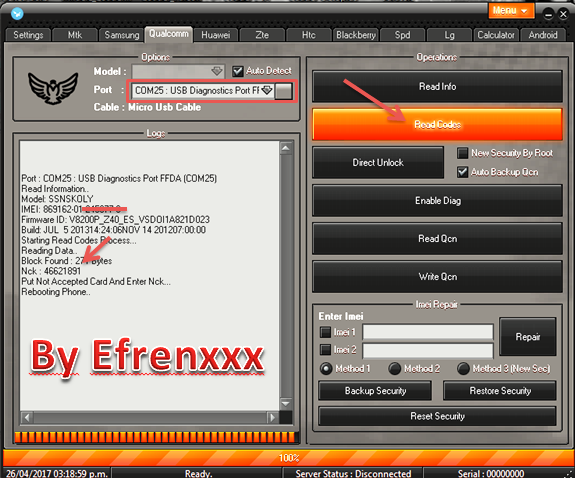This screenshot has width=575, height=478.
Task: Click the Rebooting Phone.. log line
Action: tap(56, 292)
